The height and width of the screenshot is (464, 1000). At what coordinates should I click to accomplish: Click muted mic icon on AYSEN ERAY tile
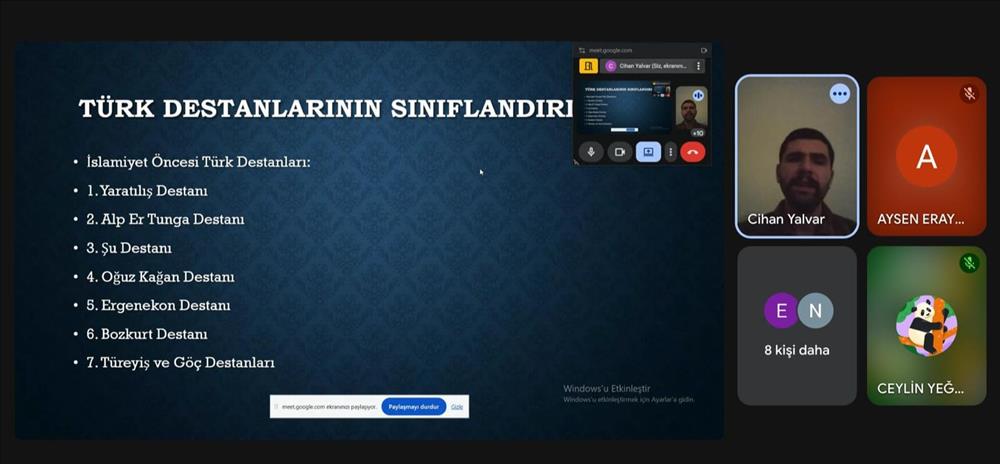click(968, 93)
